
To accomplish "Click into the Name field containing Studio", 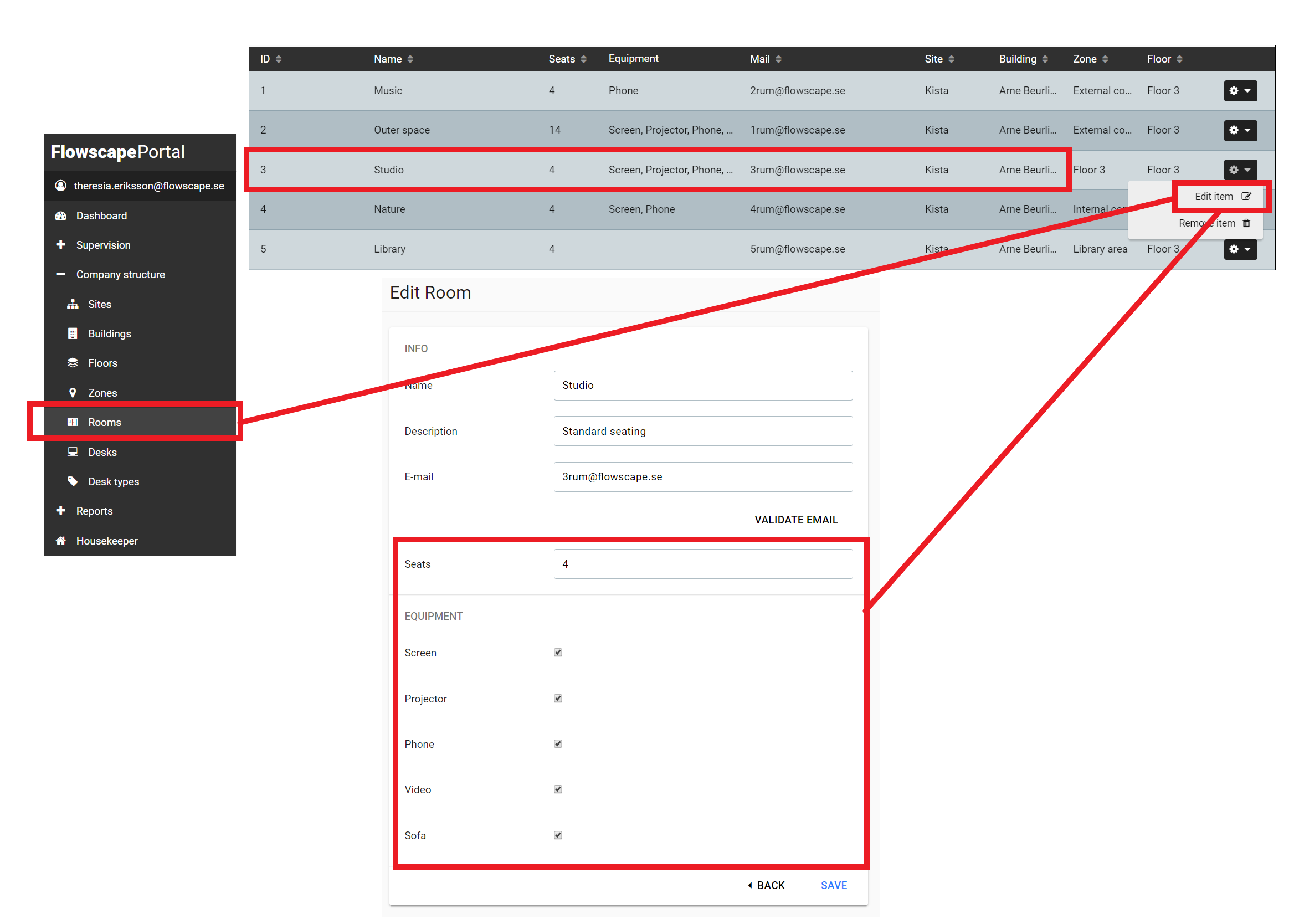I will point(703,386).
